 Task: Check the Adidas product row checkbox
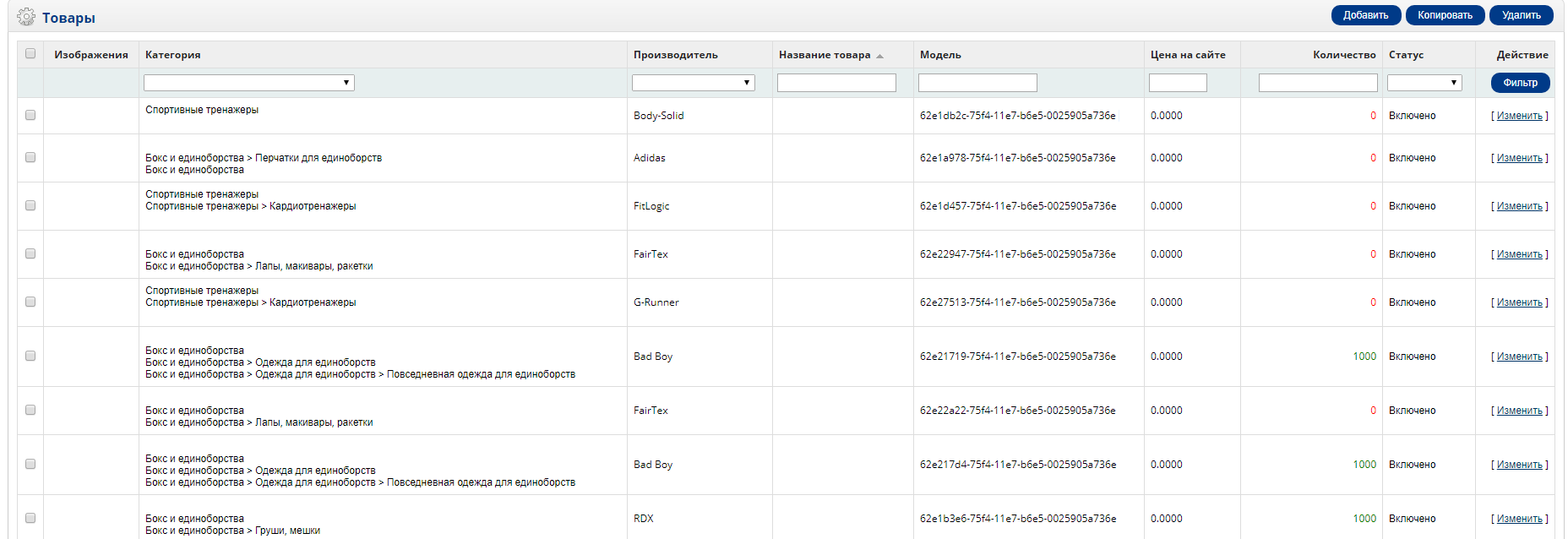30,157
